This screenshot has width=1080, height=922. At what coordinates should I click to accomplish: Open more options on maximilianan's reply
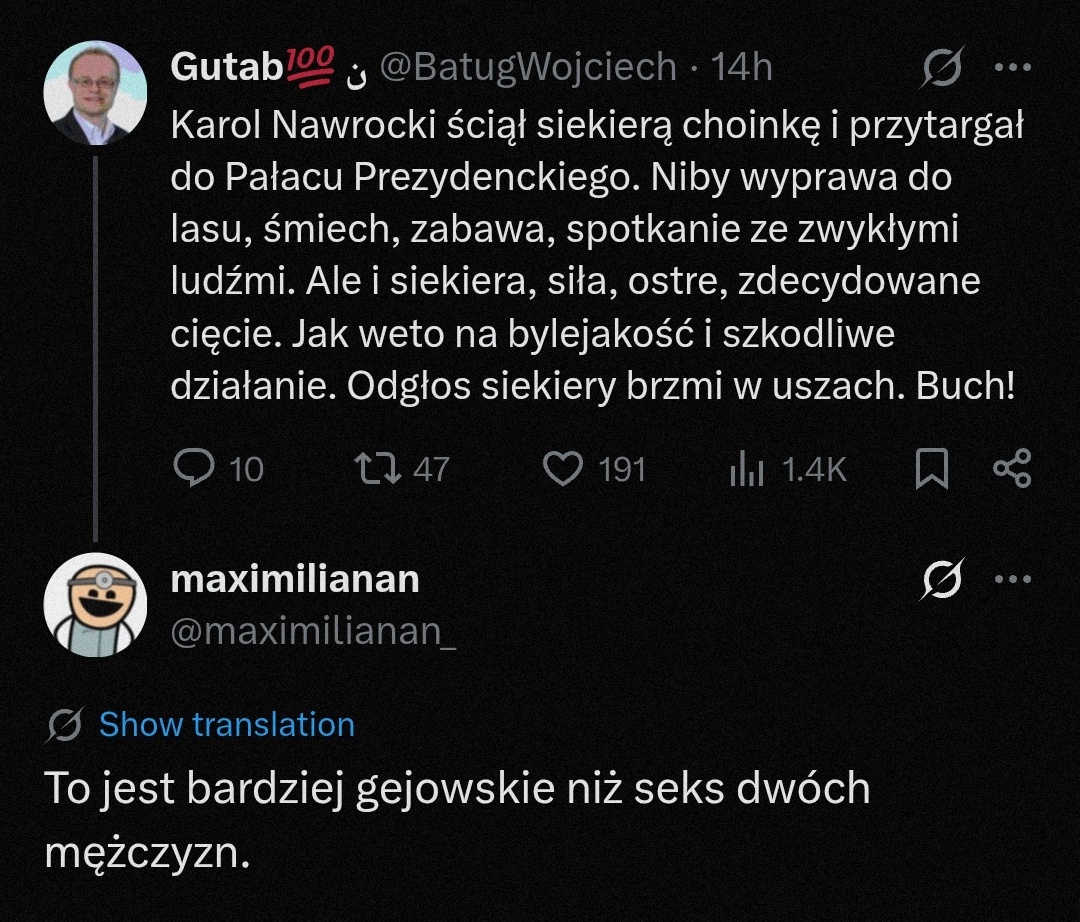point(1012,580)
